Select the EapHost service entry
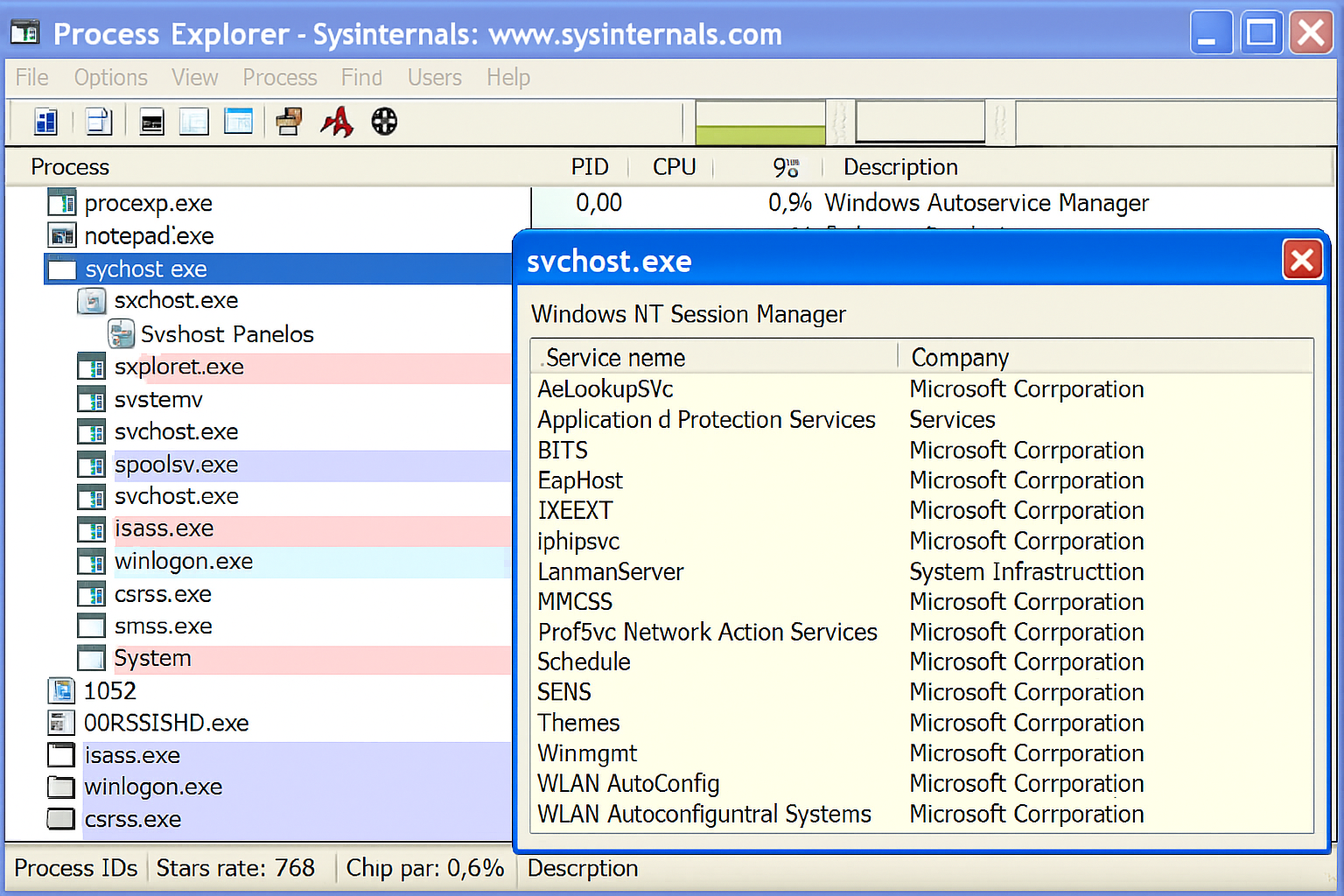This screenshot has width=1344, height=896. click(580, 480)
